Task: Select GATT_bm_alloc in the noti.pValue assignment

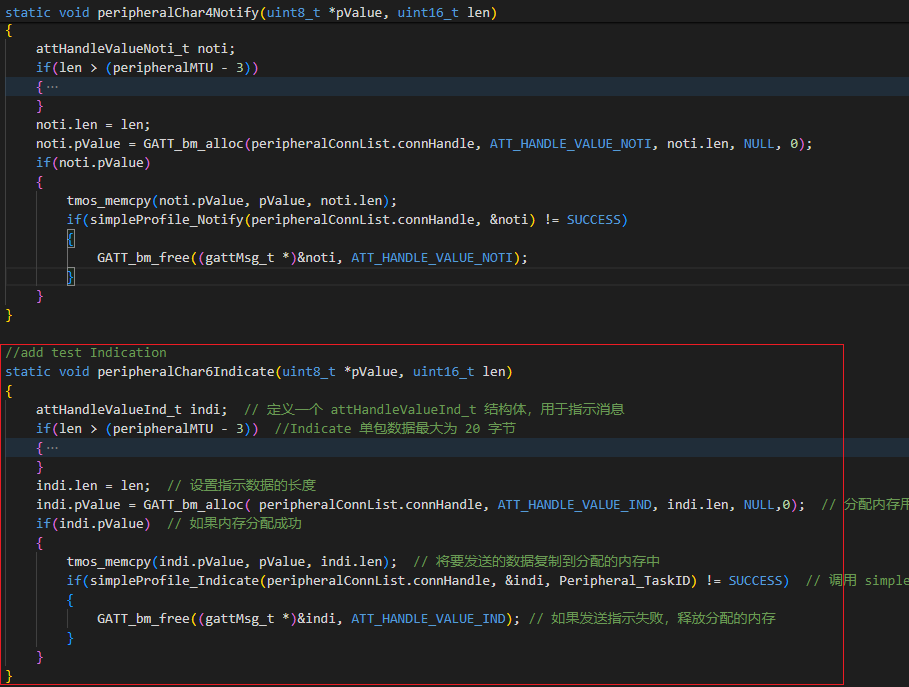Action: 193,144
